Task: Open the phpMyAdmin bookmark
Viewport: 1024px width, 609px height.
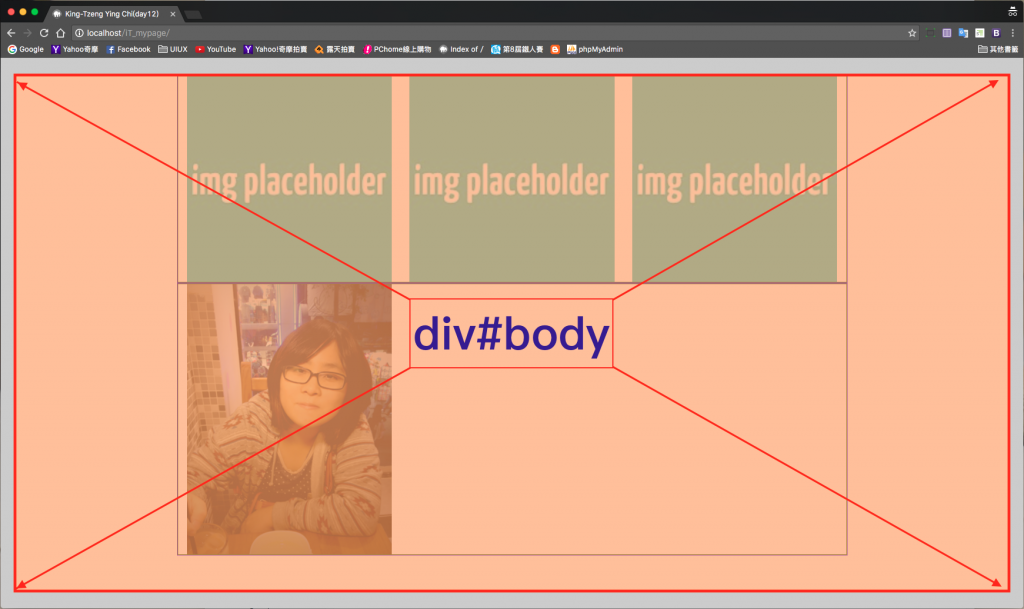Action: 594,49
